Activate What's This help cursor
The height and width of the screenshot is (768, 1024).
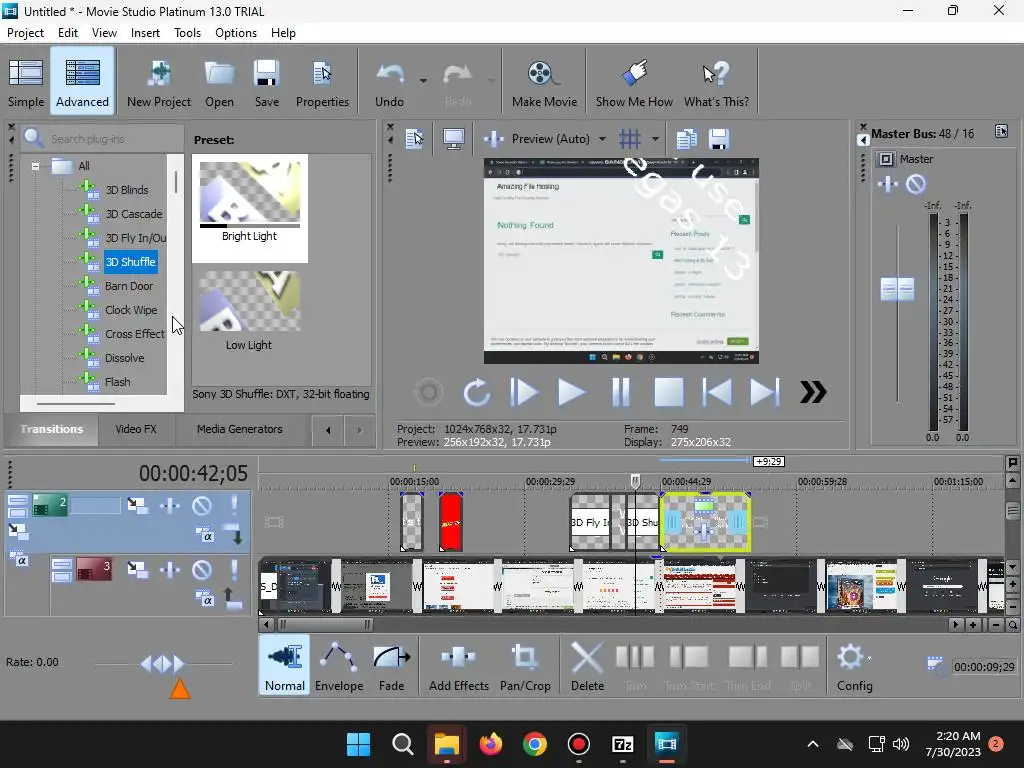tap(716, 82)
